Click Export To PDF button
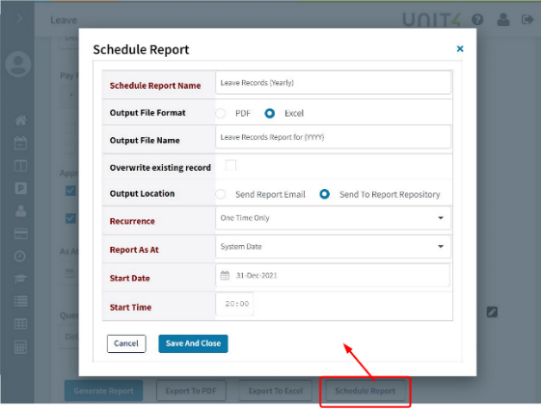 (x=191, y=391)
